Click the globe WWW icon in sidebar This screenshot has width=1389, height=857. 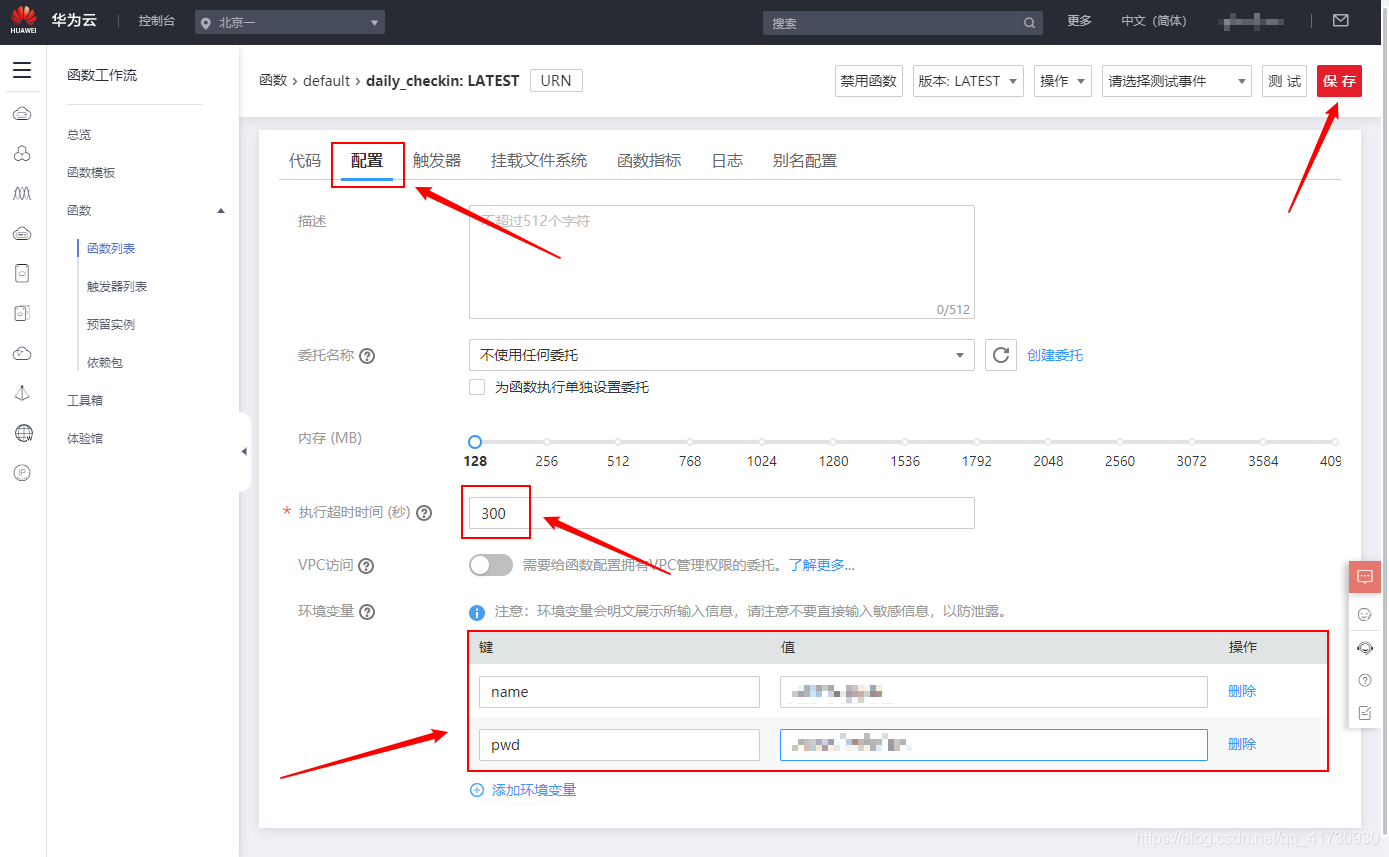pyautogui.click(x=23, y=433)
